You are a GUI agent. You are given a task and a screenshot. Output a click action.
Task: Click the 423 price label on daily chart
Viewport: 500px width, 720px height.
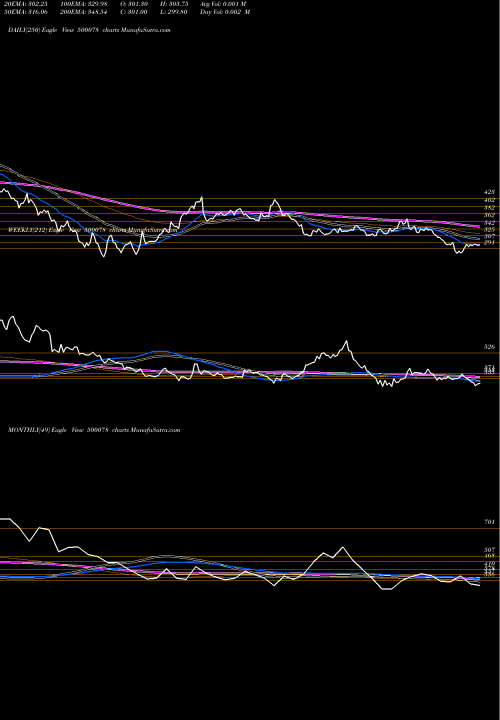tap(489, 192)
